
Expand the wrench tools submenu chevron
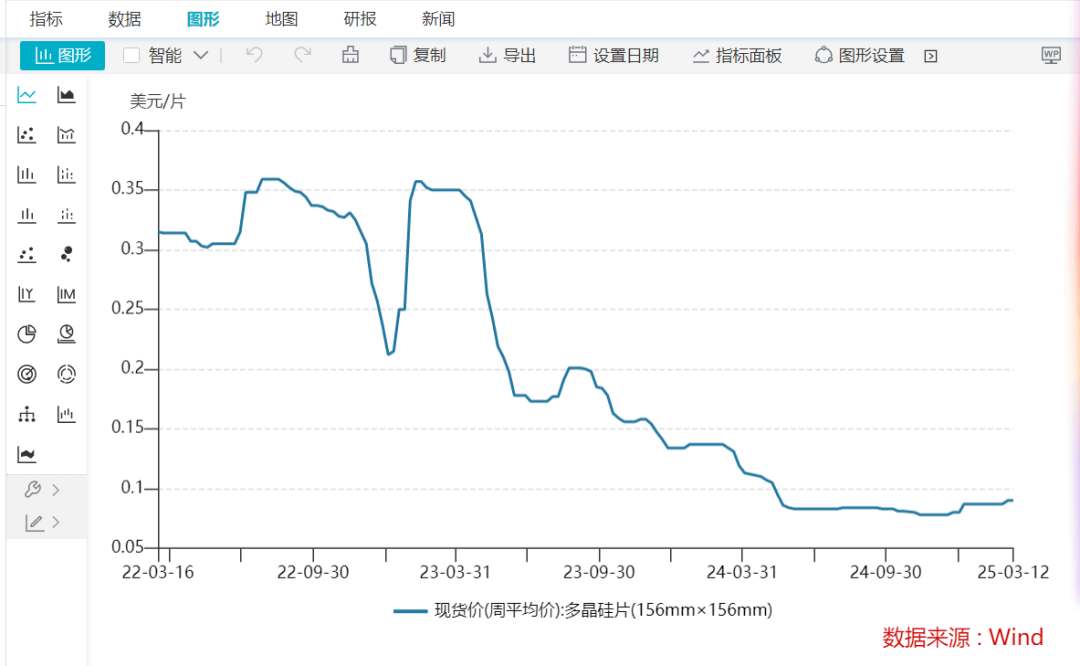(56, 490)
